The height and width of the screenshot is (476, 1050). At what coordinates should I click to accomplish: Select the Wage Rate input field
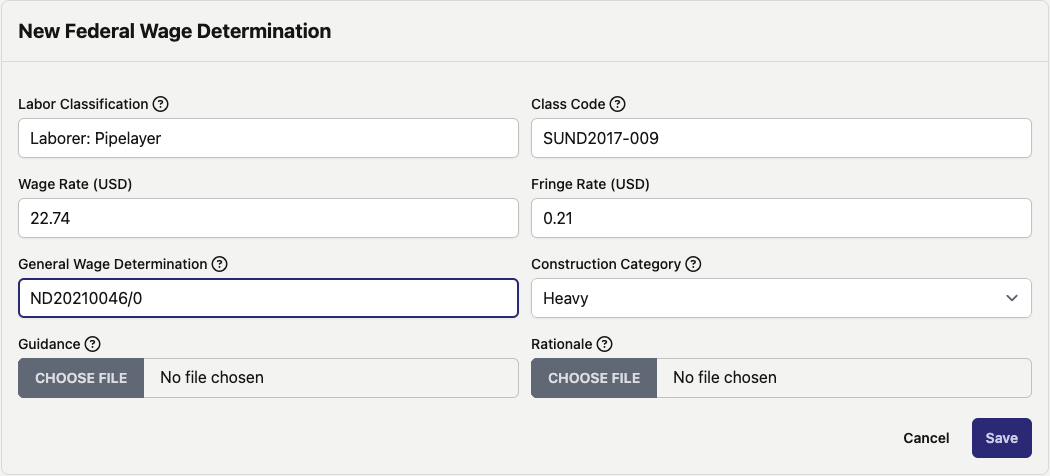tap(268, 218)
